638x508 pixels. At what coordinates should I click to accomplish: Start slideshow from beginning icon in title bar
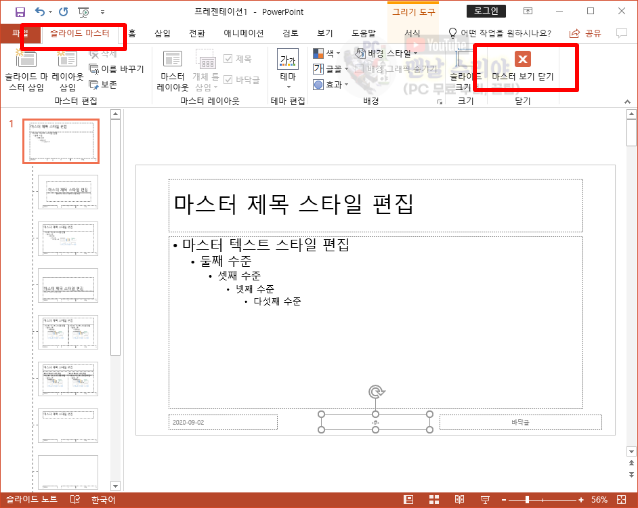(x=84, y=12)
